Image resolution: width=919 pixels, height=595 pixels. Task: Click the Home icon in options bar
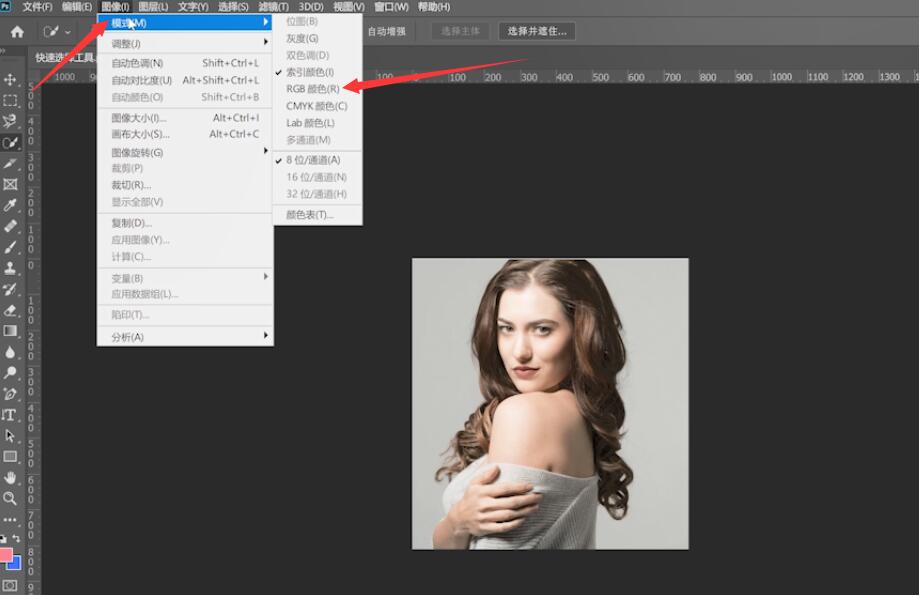[x=17, y=32]
